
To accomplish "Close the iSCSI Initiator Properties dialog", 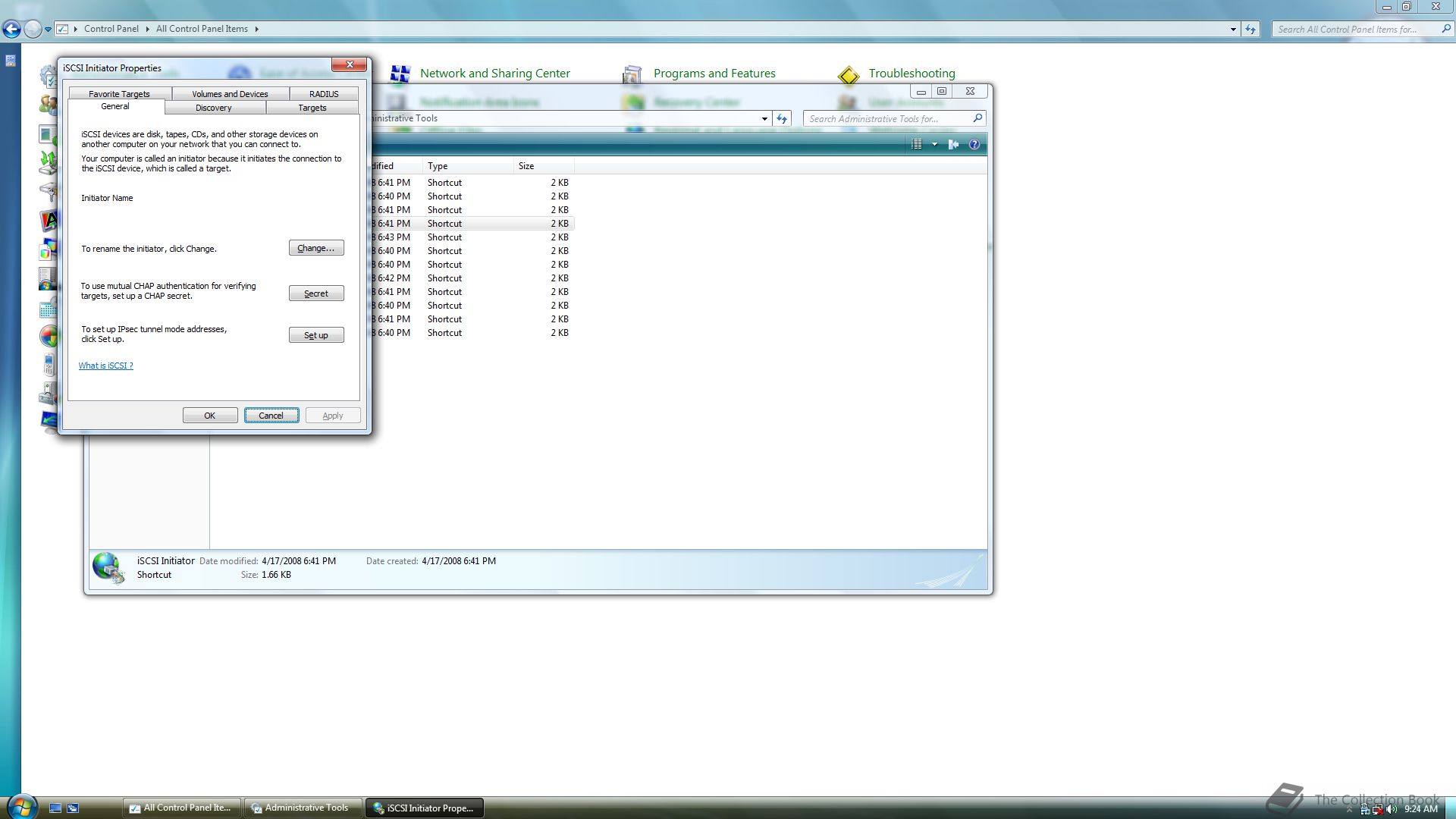I will [x=350, y=65].
